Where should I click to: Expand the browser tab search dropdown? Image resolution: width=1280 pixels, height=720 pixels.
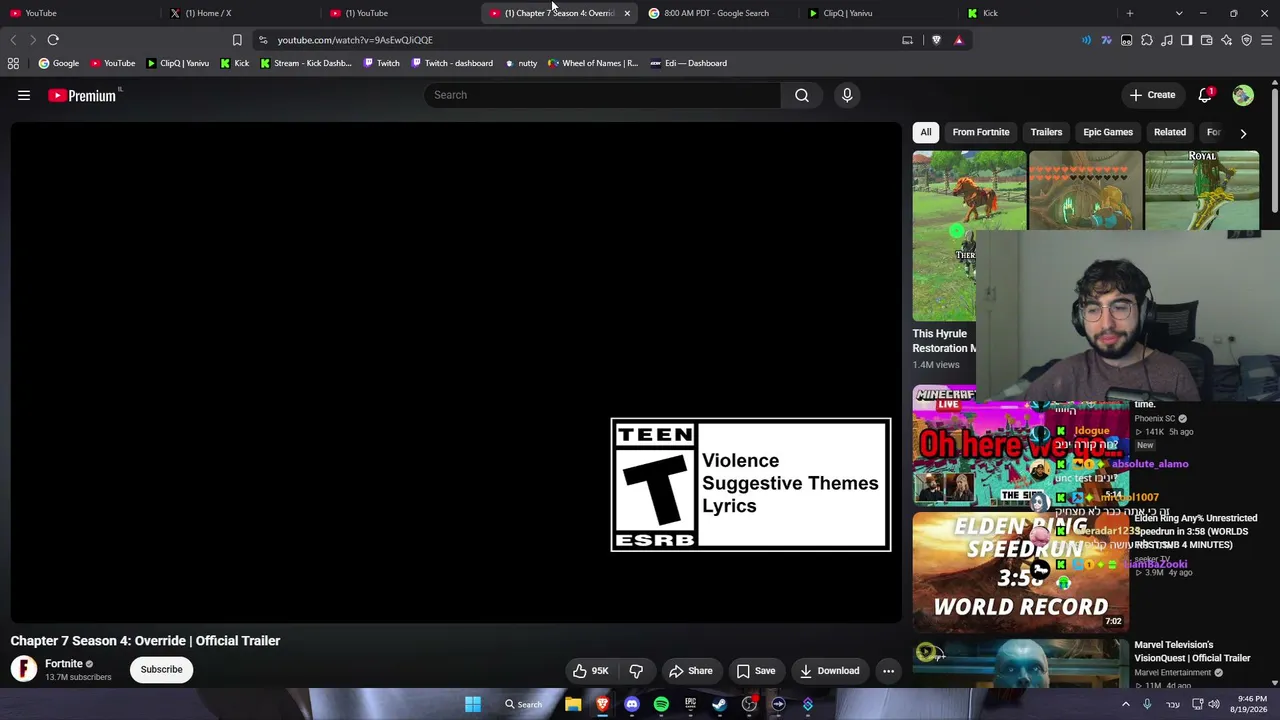(1179, 13)
